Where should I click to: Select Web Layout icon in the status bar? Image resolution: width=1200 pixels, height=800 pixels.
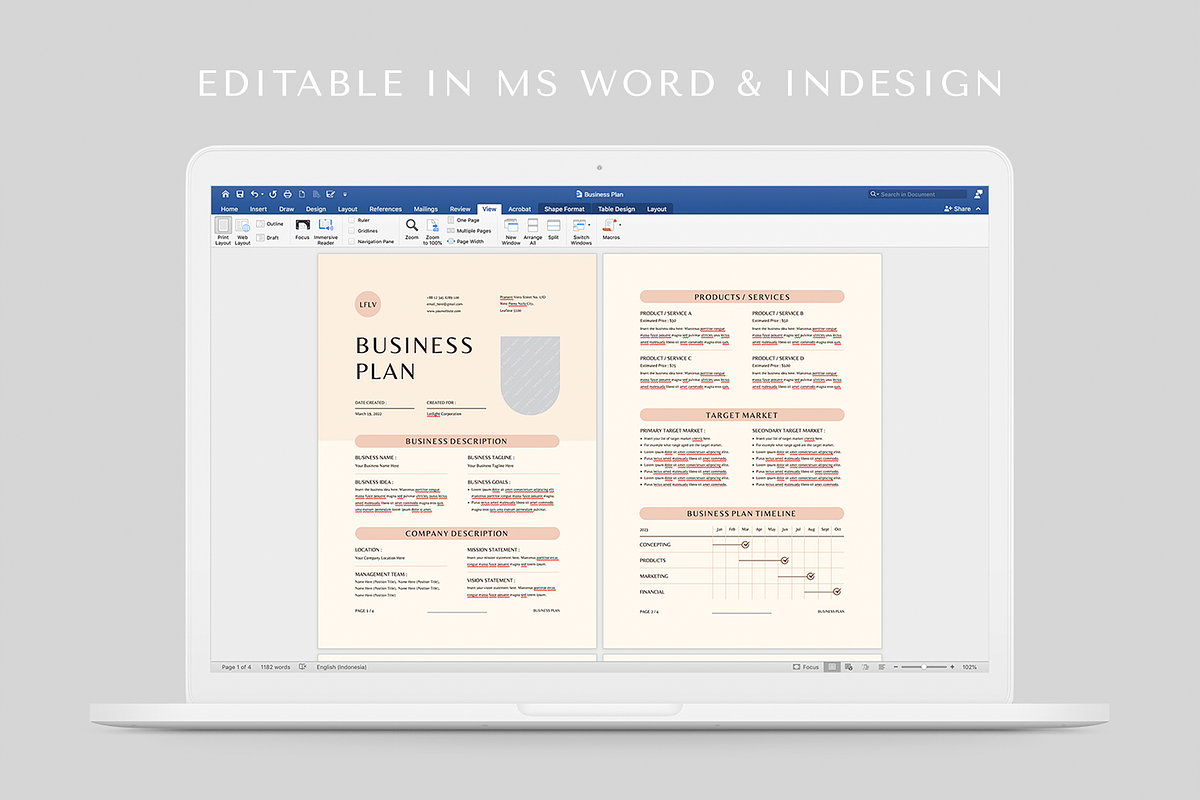point(848,667)
